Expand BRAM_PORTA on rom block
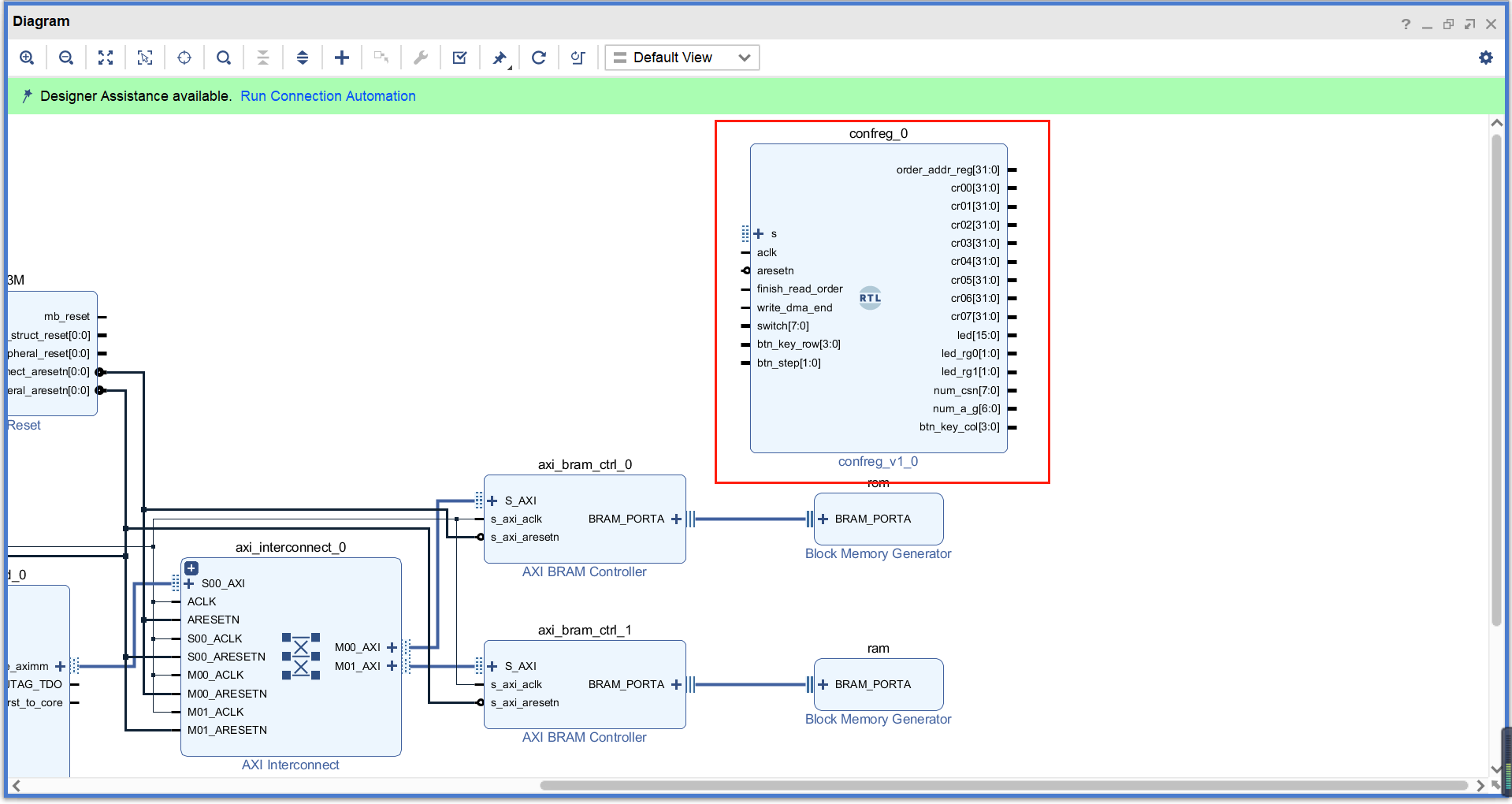Image resolution: width=1512 pixels, height=804 pixels. click(x=823, y=519)
